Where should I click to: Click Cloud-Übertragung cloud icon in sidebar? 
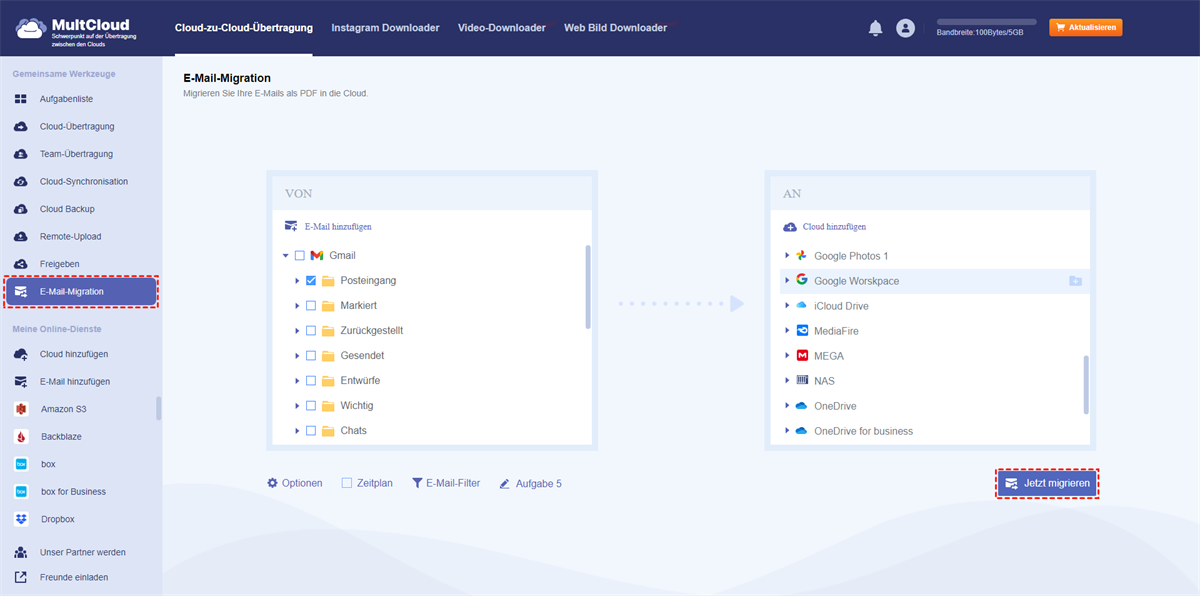20,127
